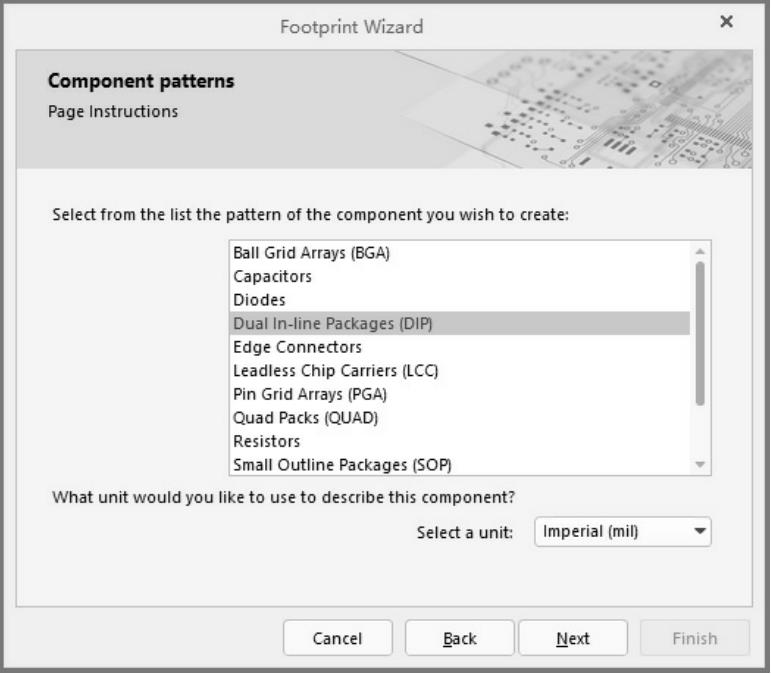The image size is (771, 674).
Task: Select Leadless Chip Carriers (LCC)
Action: pos(336,370)
